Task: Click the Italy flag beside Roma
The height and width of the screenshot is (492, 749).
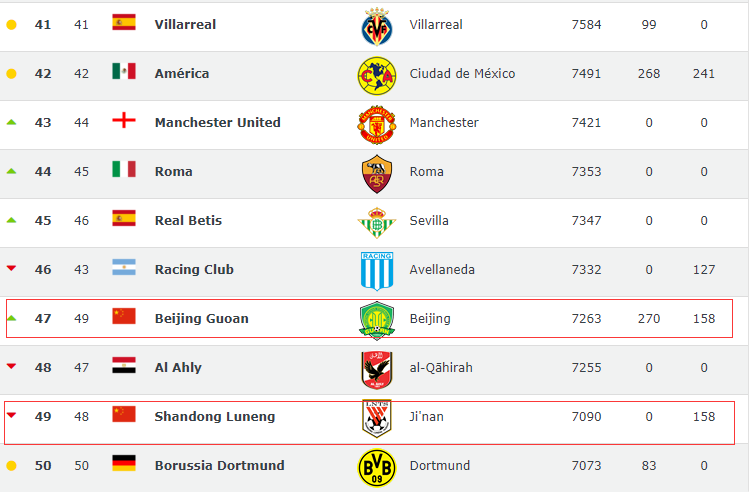Action: (x=124, y=169)
